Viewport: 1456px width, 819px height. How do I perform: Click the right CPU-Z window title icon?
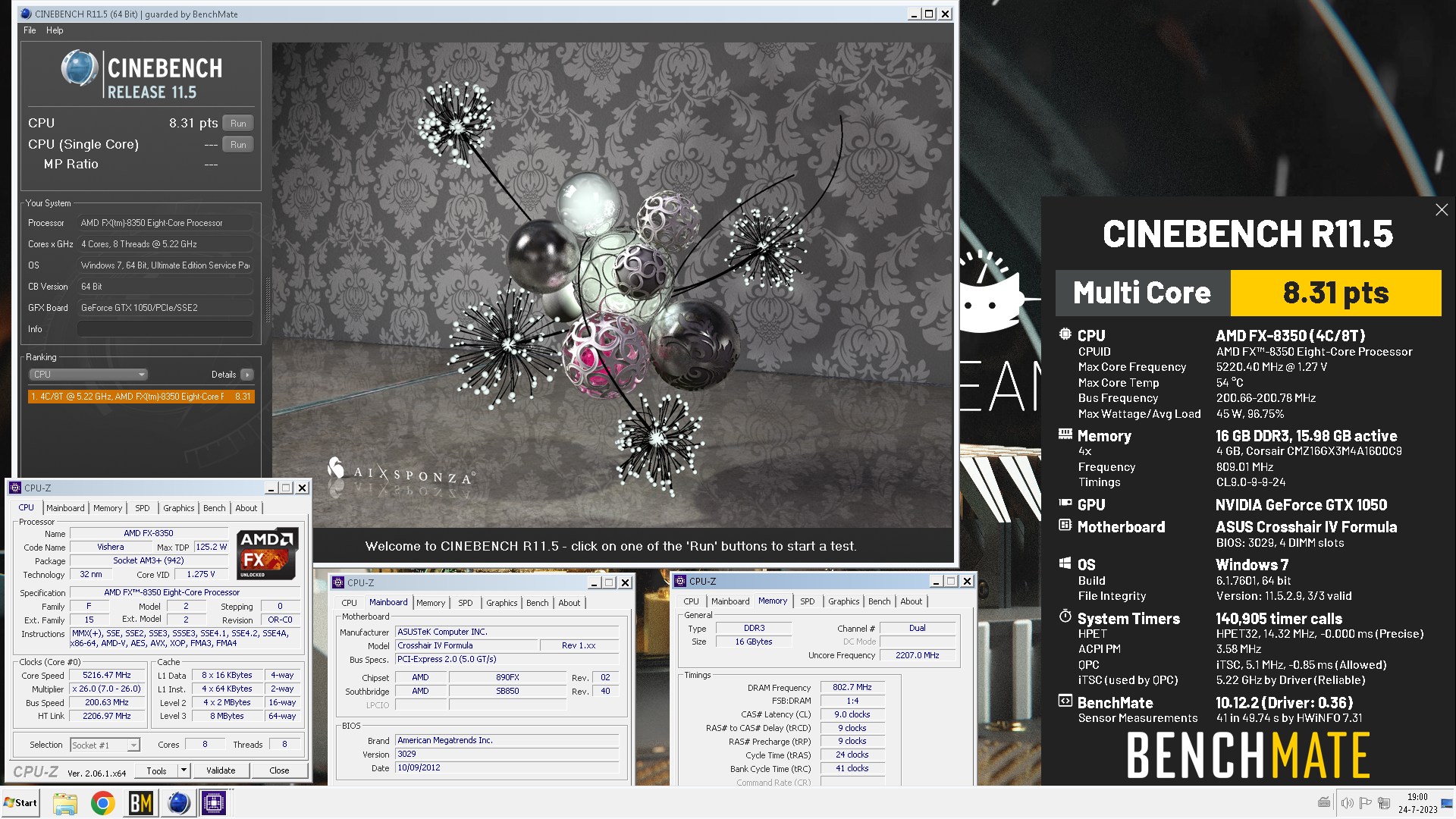(680, 581)
